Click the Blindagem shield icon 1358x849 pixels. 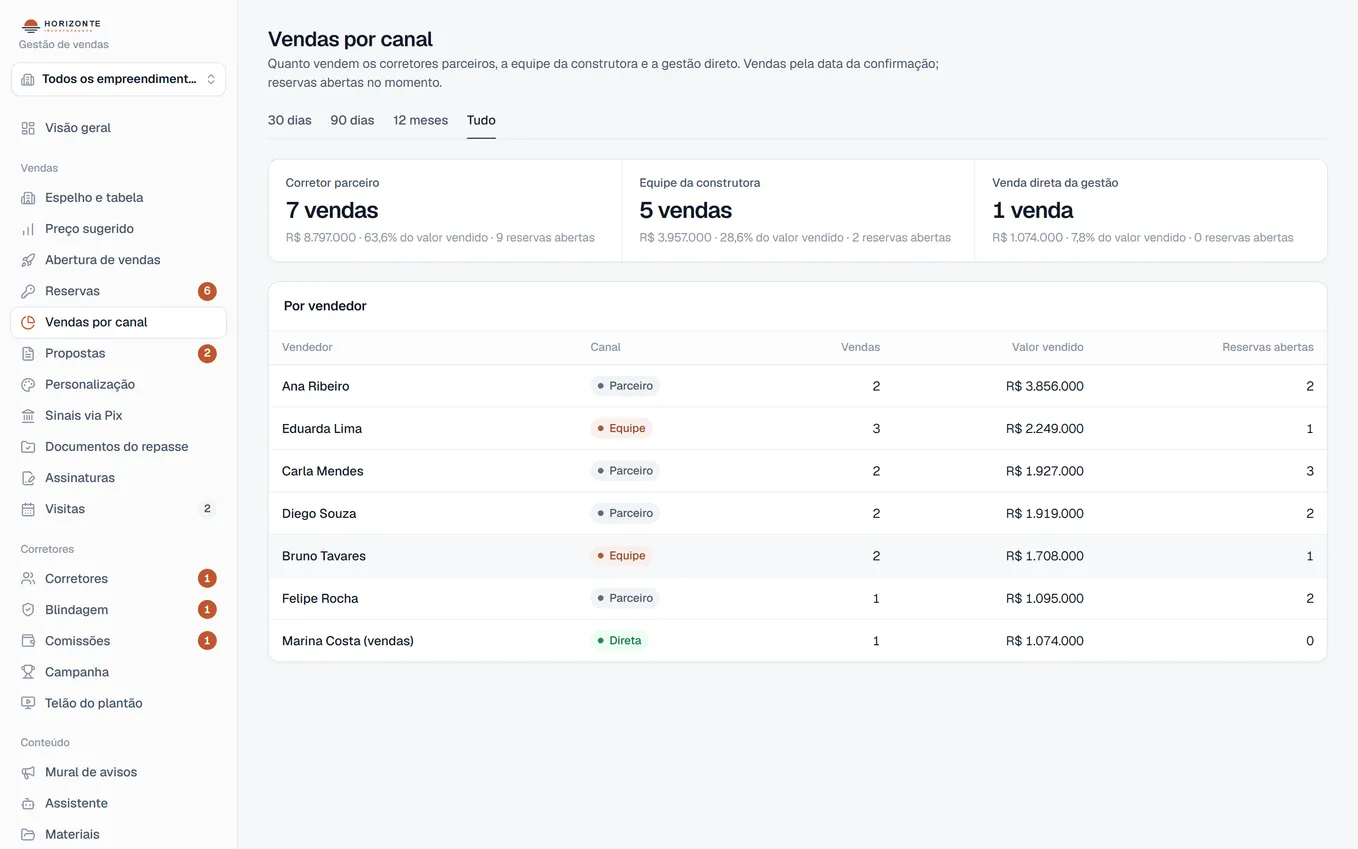pyautogui.click(x=28, y=610)
